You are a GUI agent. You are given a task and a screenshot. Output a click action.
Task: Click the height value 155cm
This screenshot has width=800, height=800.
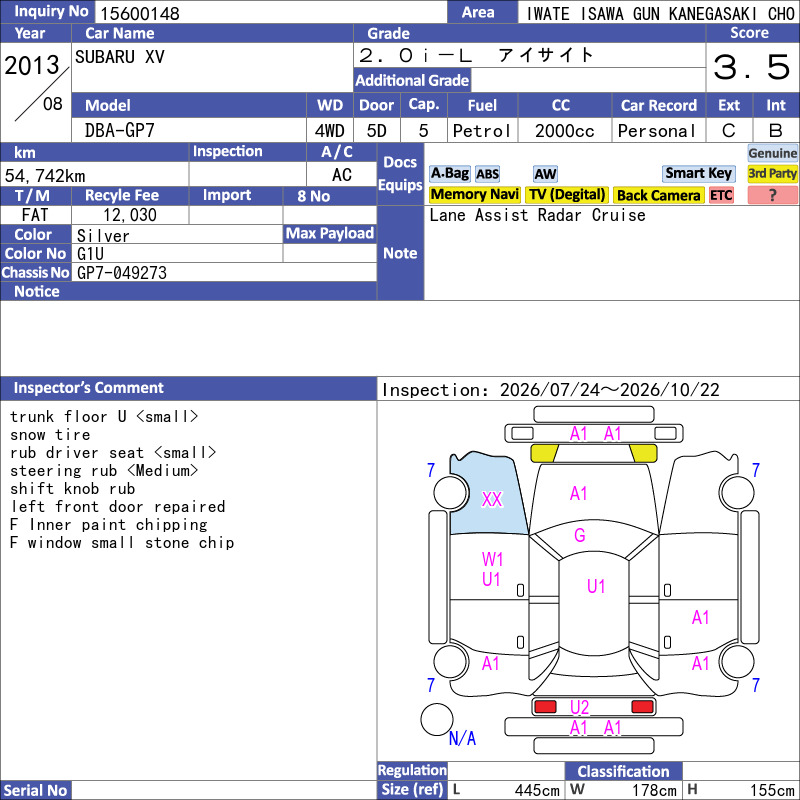pos(771,790)
